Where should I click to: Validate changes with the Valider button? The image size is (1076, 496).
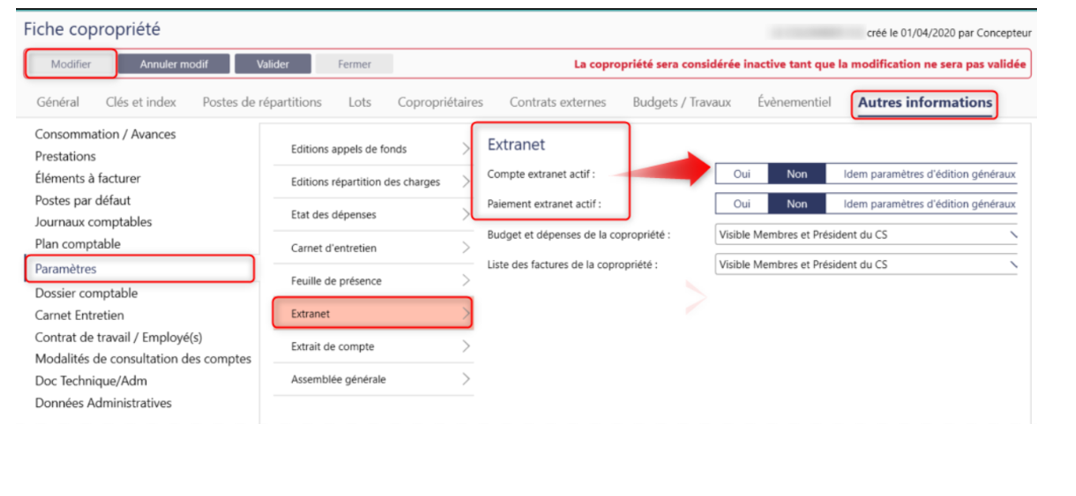tap(273, 64)
